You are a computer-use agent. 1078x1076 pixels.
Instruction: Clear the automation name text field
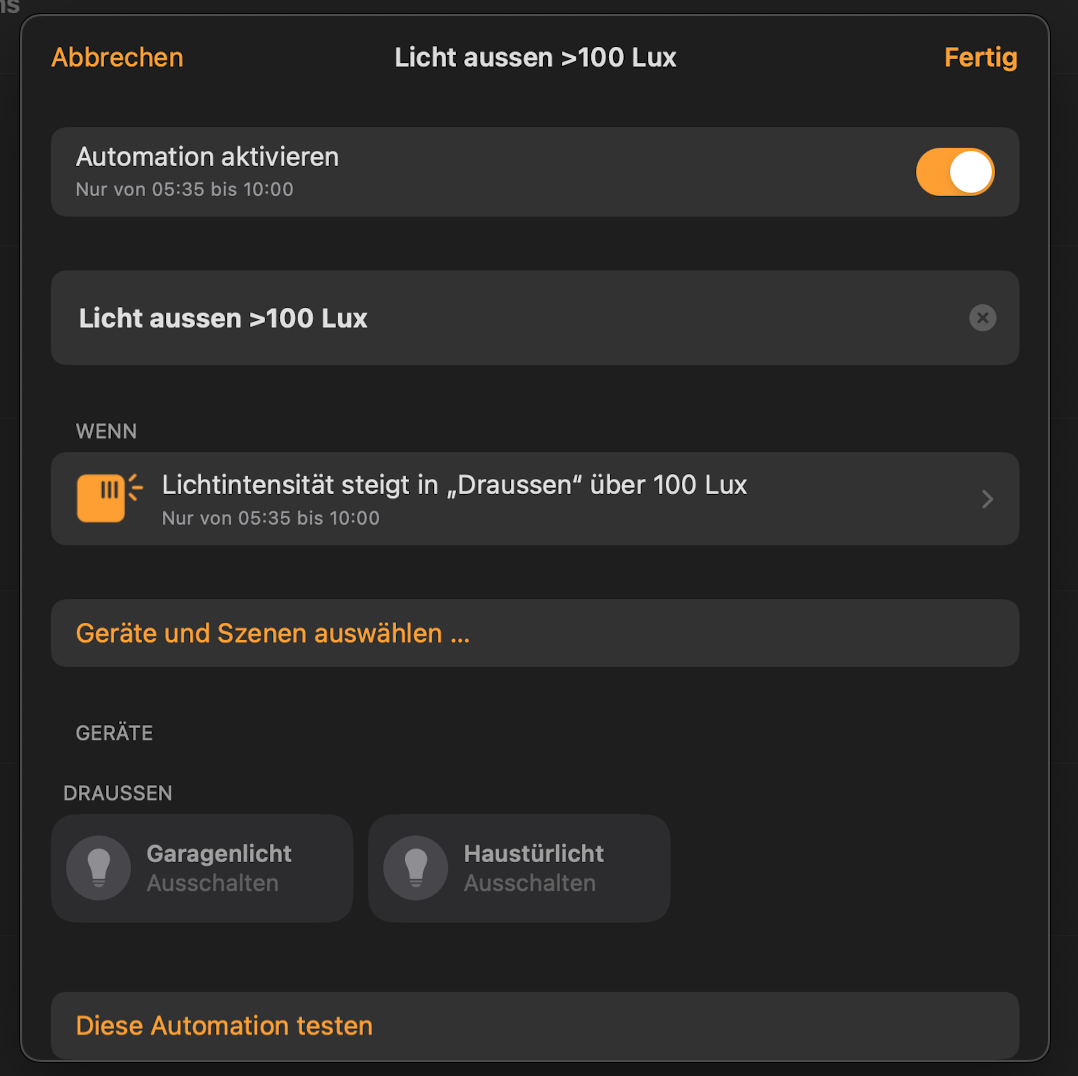982,318
